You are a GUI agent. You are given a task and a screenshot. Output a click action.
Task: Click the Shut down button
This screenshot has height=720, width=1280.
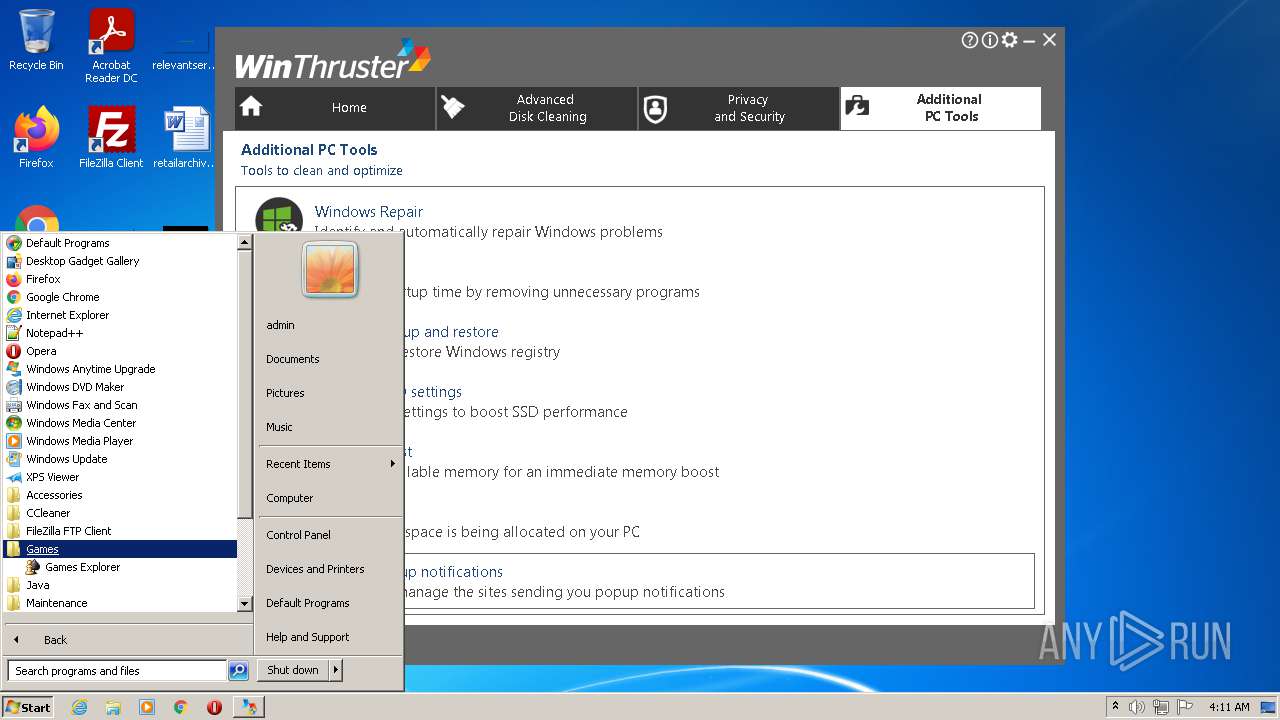click(293, 670)
